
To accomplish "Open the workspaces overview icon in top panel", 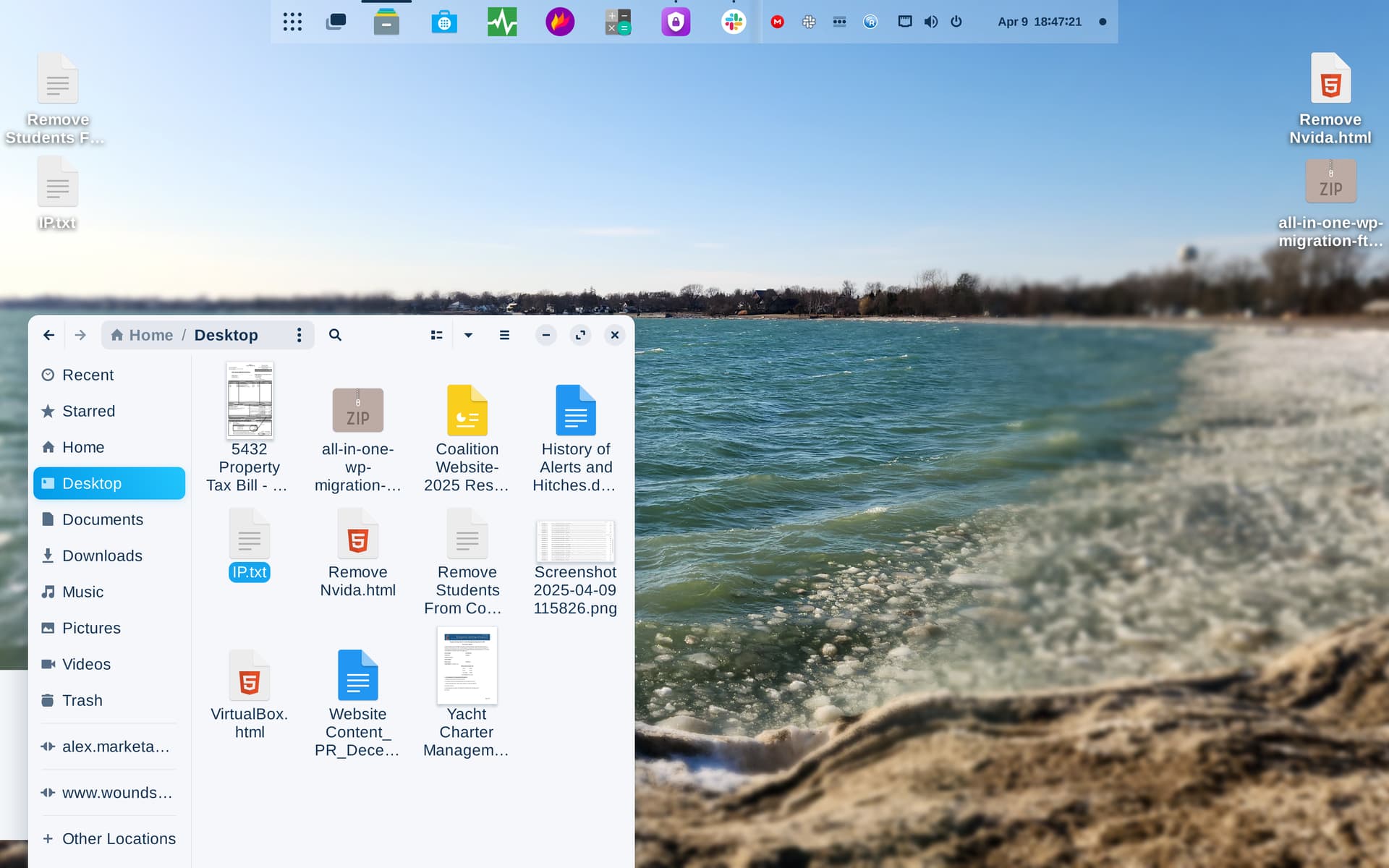I will click(x=336, y=22).
